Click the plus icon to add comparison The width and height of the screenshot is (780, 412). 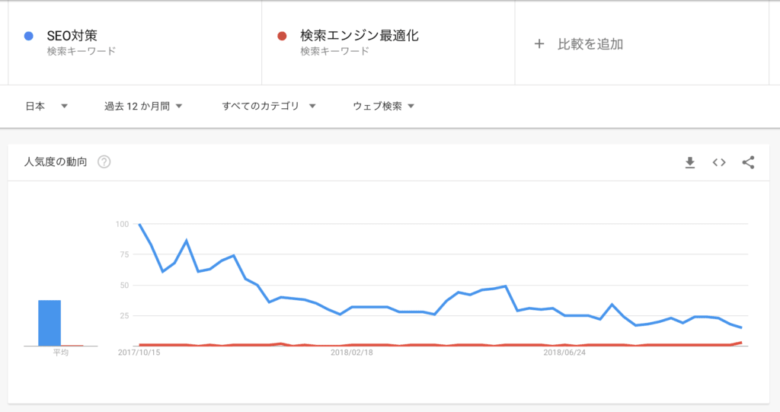(539, 44)
